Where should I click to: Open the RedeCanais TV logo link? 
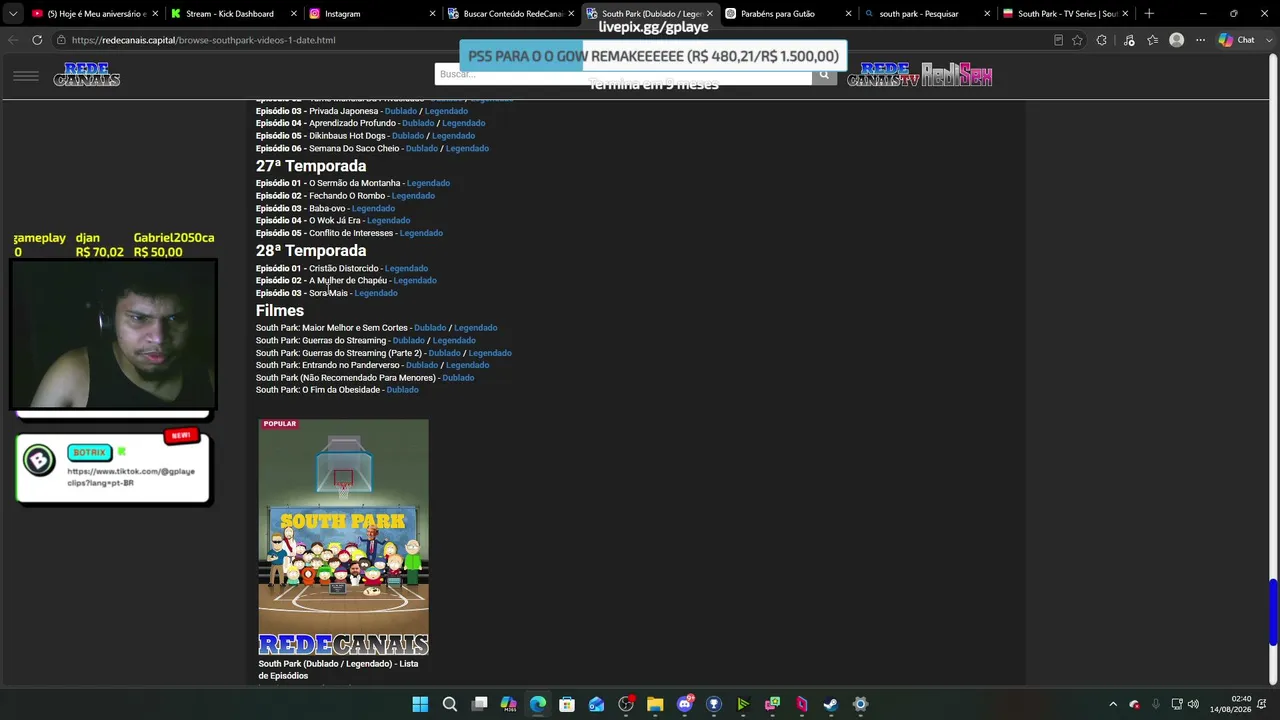(883, 75)
